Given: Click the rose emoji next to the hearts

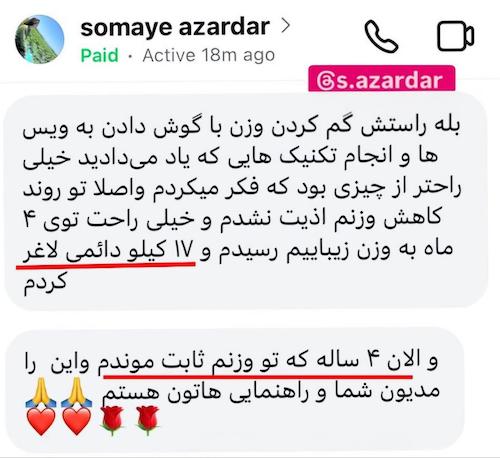Looking at the screenshot, I should tap(112, 421).
